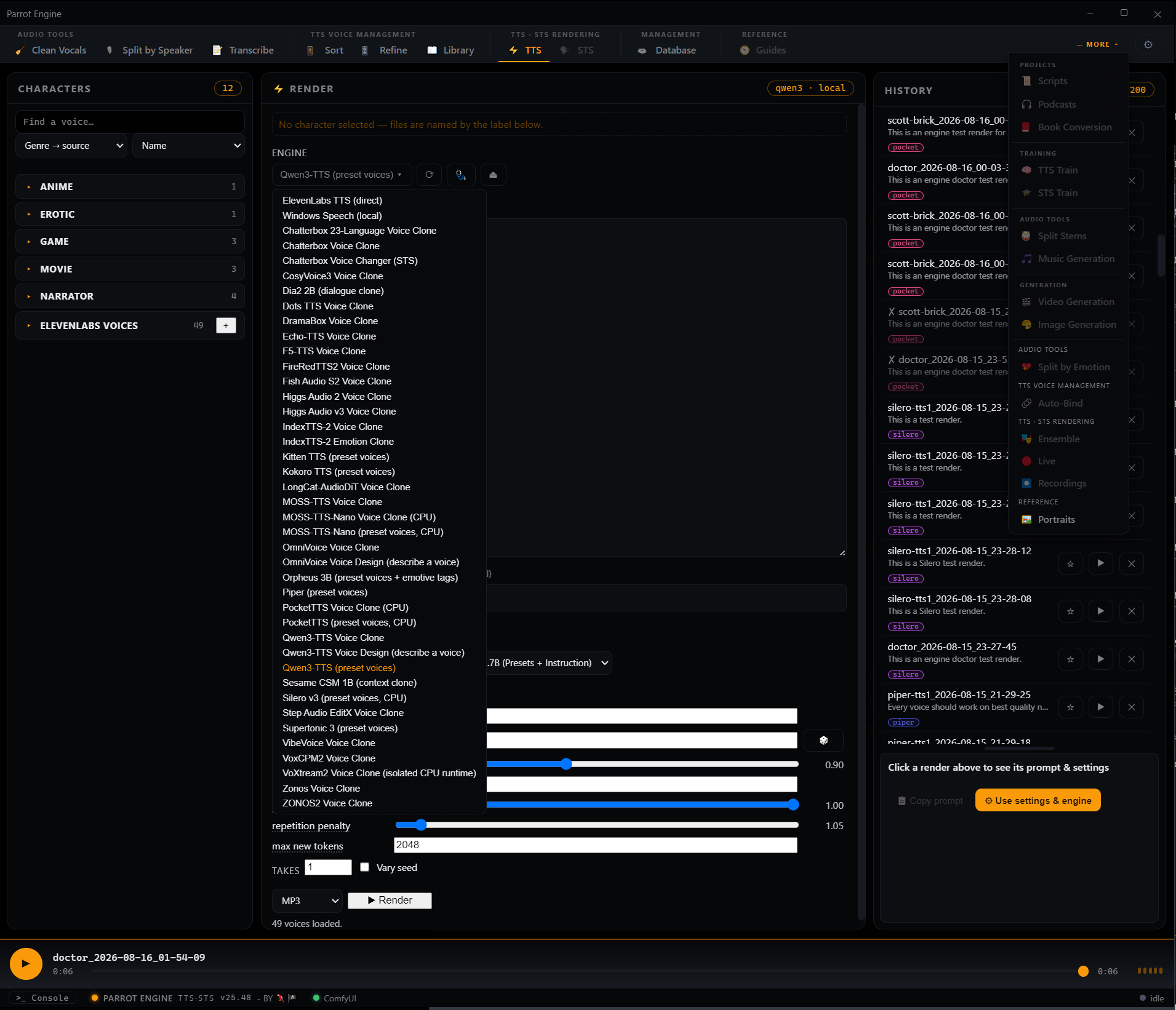Play doctor_2026-08-16_01-54-09 in the bottom player

[25, 963]
